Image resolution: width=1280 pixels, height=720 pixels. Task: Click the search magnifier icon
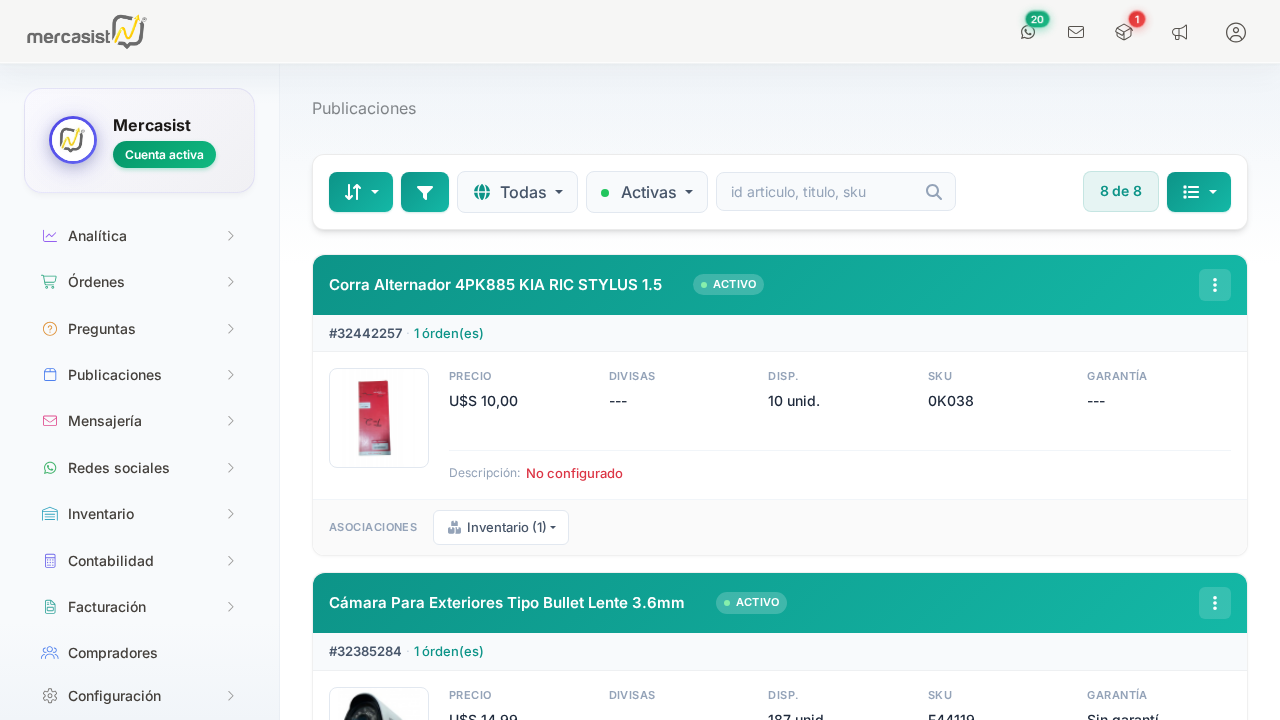click(934, 192)
